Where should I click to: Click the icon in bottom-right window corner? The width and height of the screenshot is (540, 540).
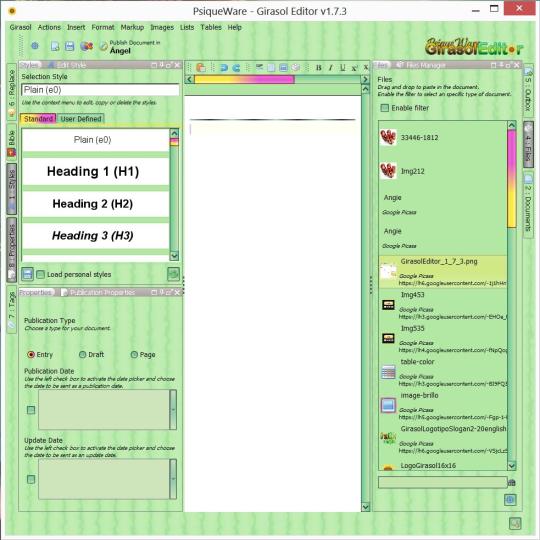[x=515, y=523]
